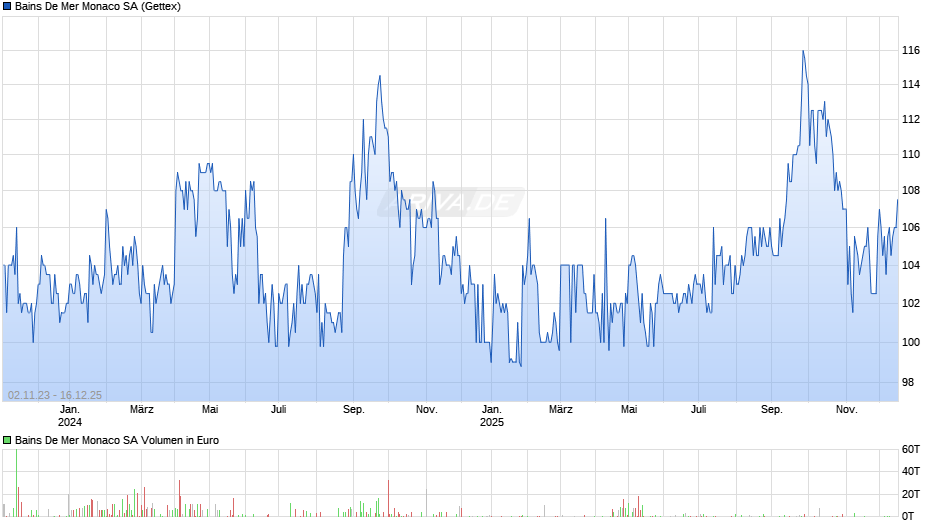Click the volume axis value 20T
Image resolution: width=940 pixels, height=526 pixels.
911,494
